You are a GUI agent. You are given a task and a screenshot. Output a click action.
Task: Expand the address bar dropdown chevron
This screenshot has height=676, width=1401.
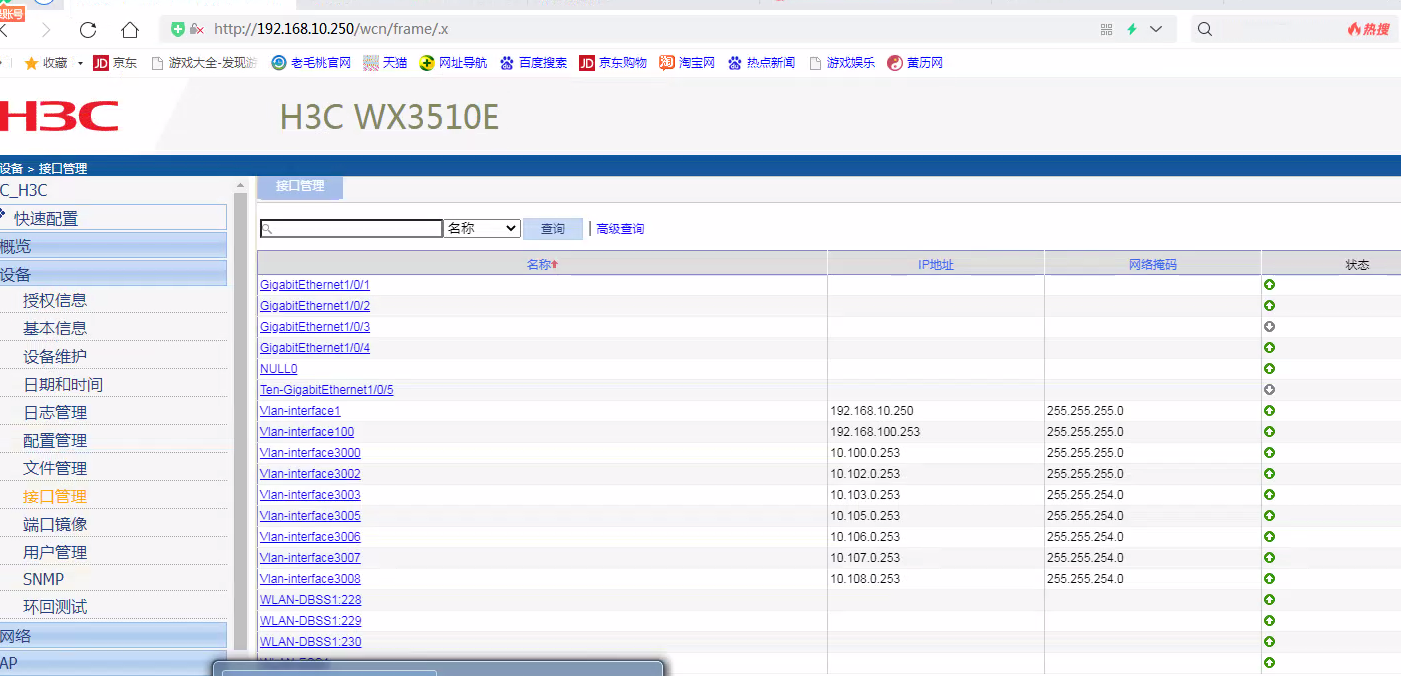[1156, 29]
